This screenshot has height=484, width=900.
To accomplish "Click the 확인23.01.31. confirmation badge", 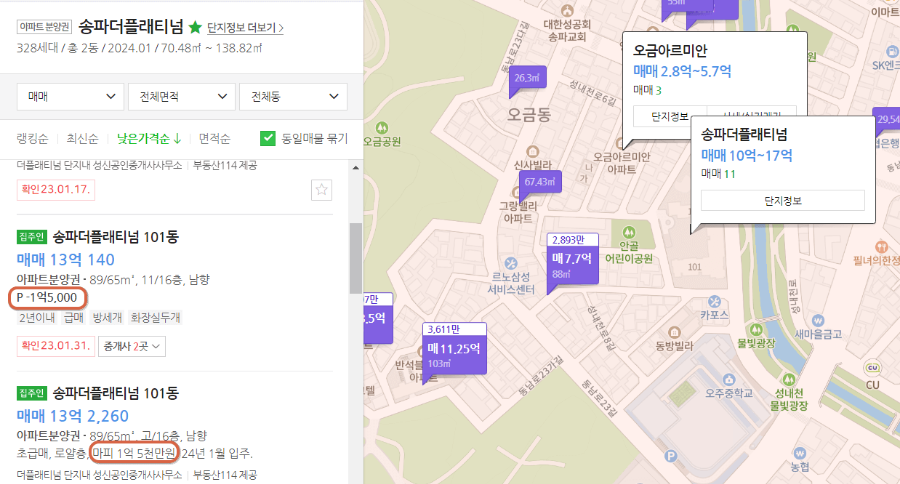I will pos(56,346).
